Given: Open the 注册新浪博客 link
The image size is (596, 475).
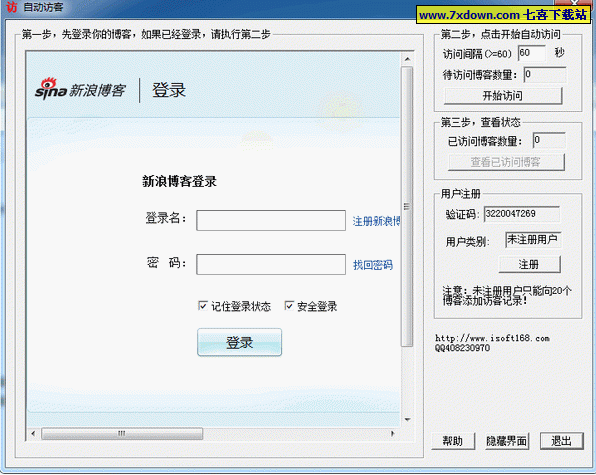Looking at the screenshot, I should tap(376, 221).
